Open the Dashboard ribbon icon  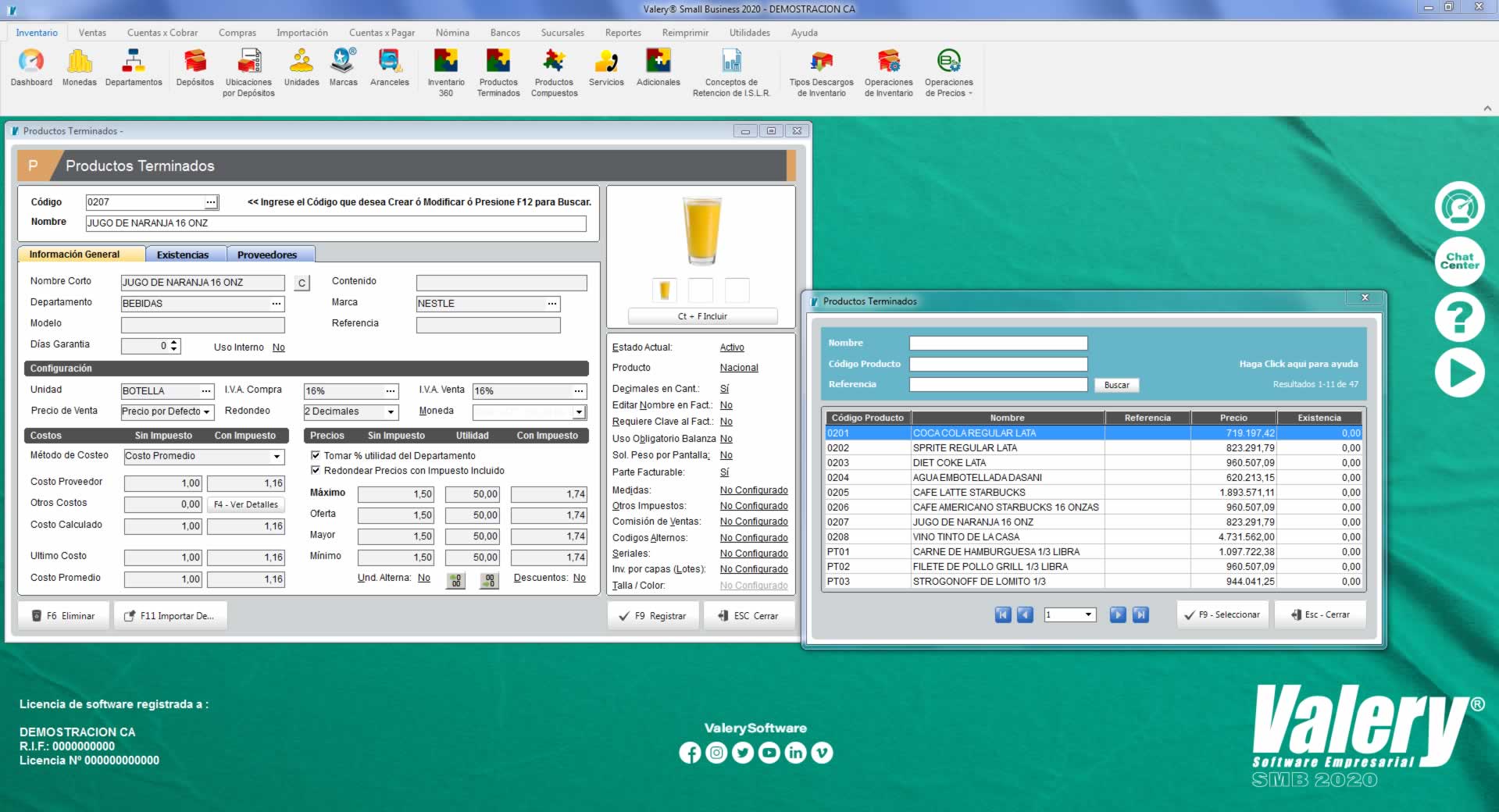[31, 68]
